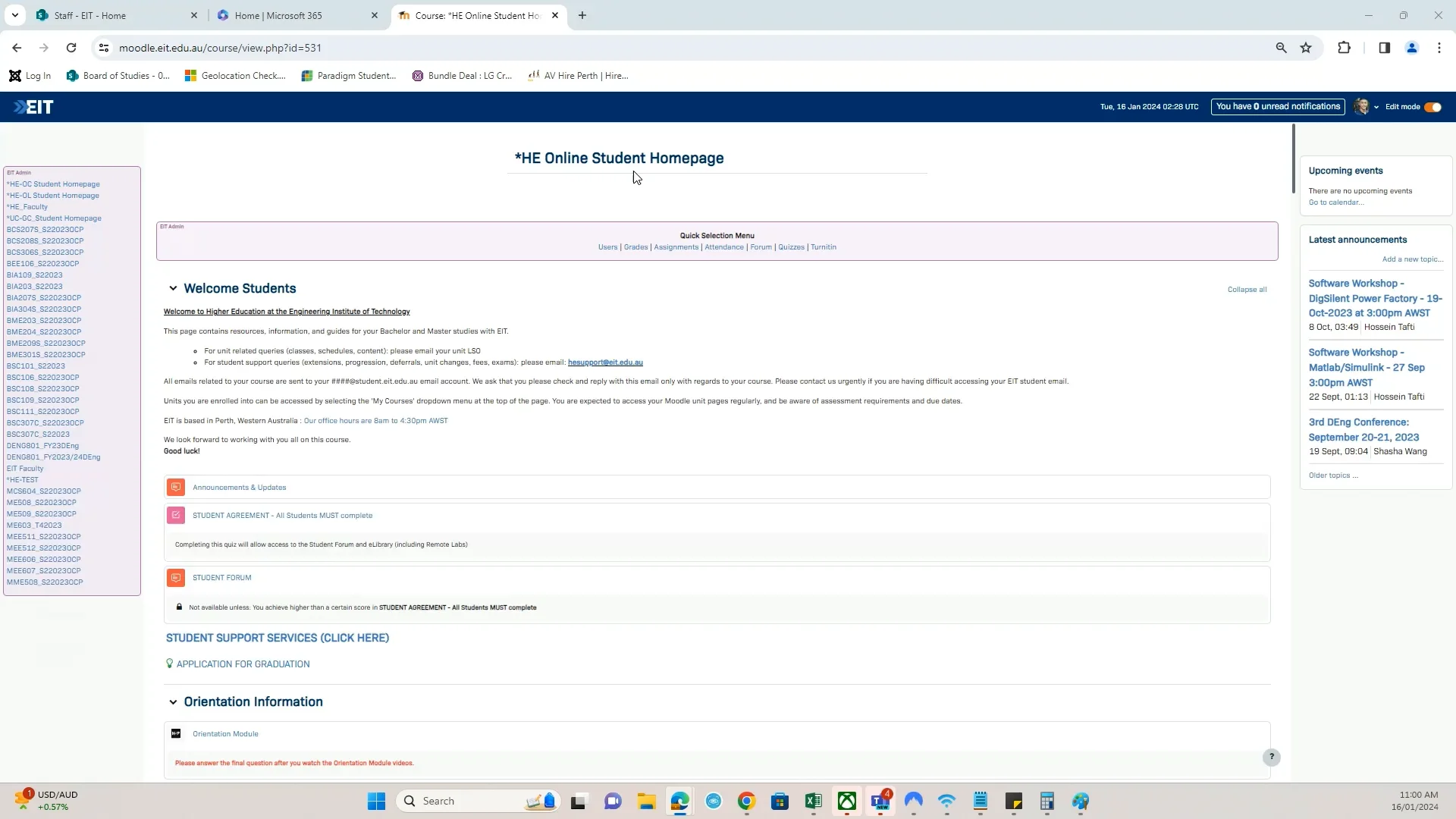Image resolution: width=1456 pixels, height=819 pixels.
Task: Open the help question-mark icon
Action: coord(1271,757)
